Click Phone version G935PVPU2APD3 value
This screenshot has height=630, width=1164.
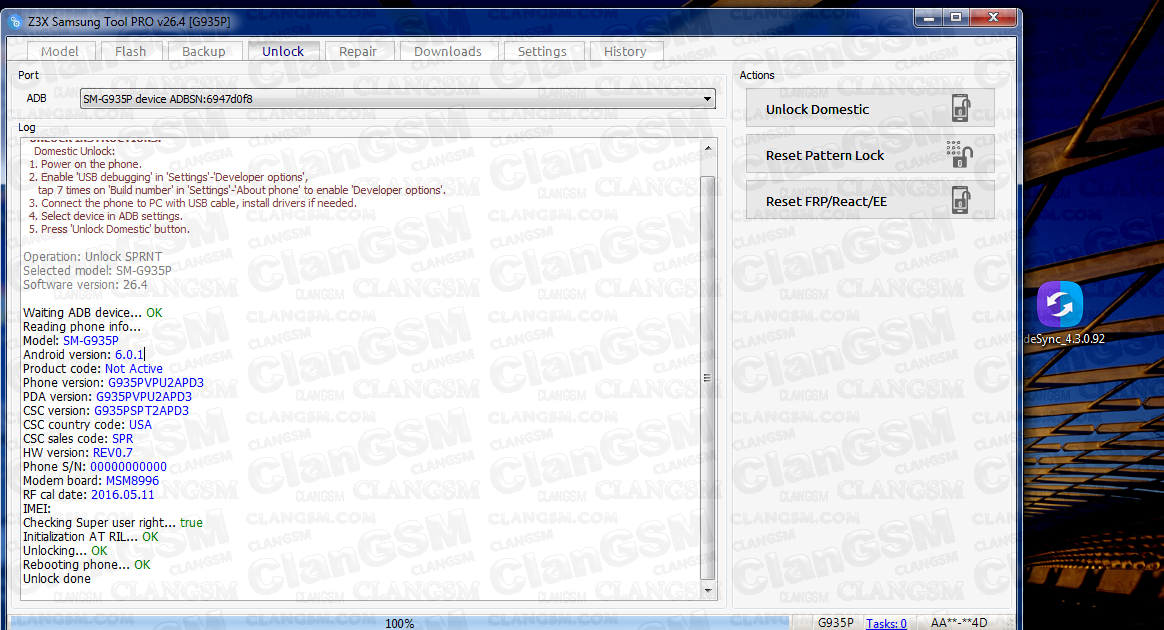(156, 383)
